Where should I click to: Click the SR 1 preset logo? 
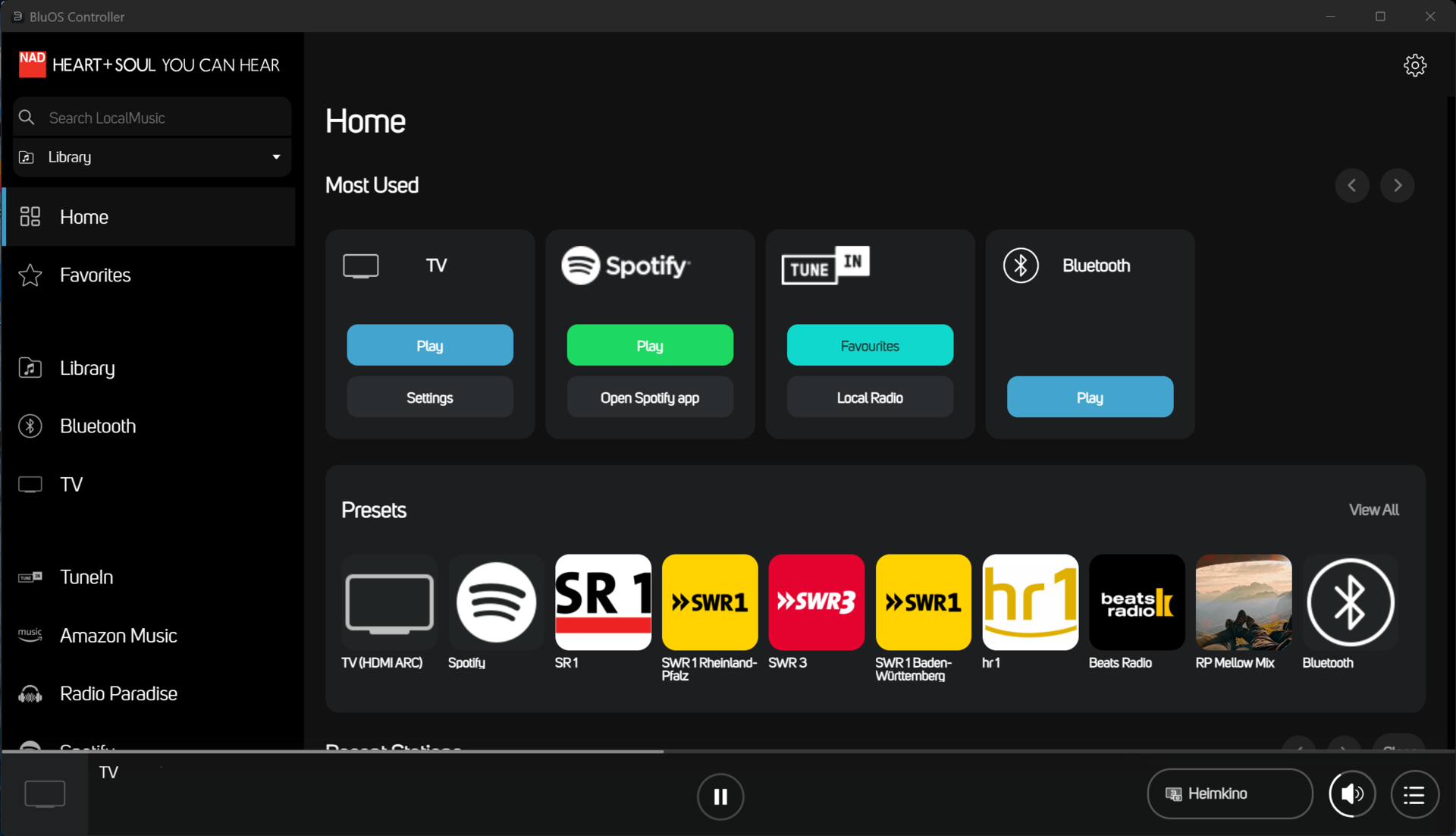pos(603,602)
